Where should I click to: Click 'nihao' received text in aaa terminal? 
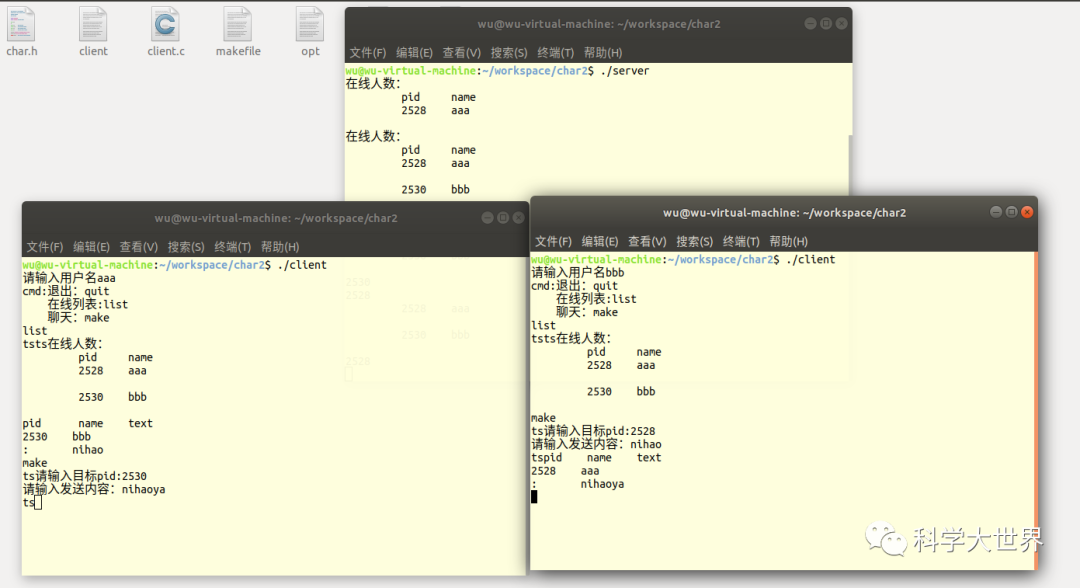pyautogui.click(x=87, y=450)
